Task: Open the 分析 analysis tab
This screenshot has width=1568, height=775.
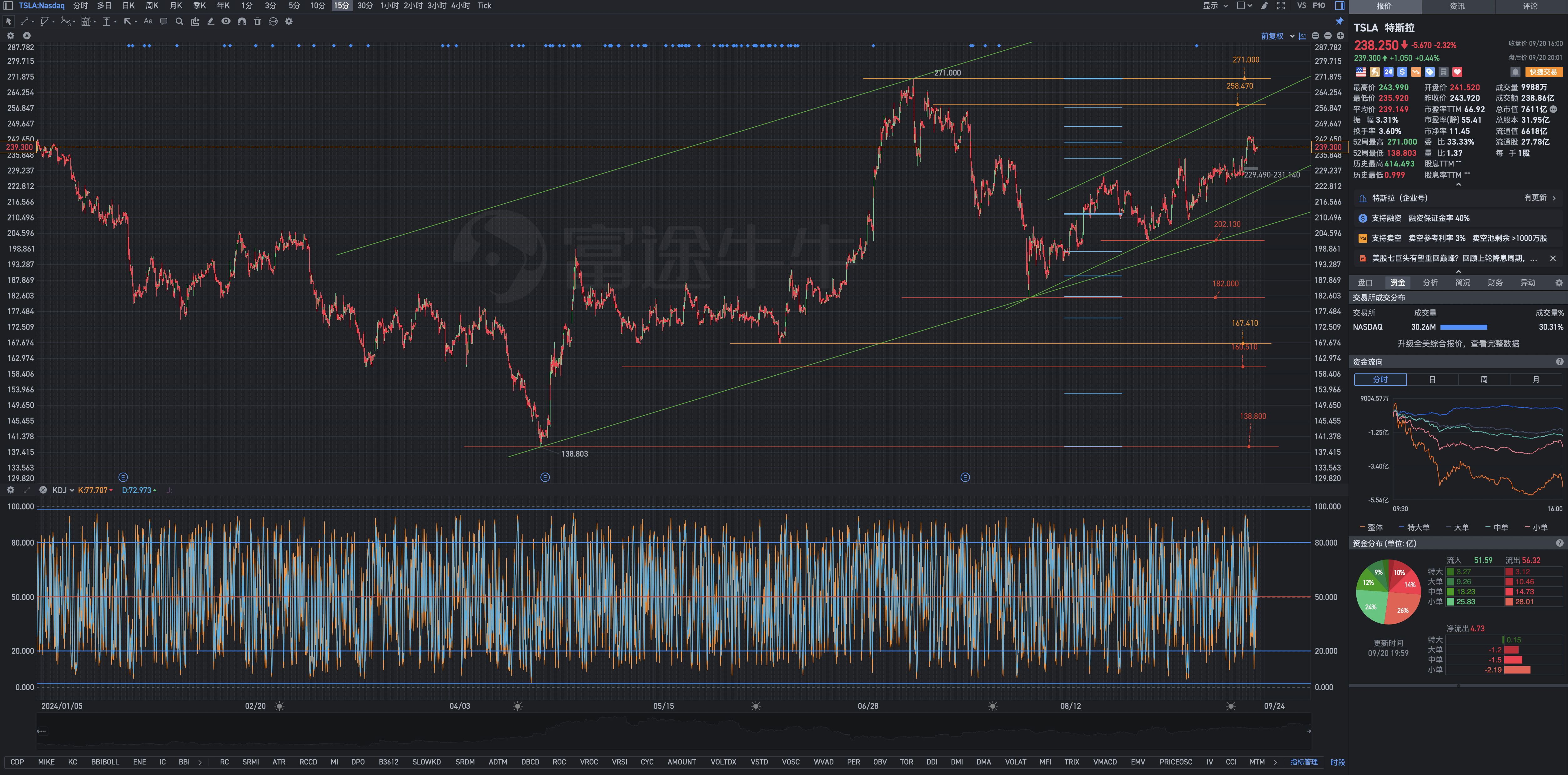Action: [x=1430, y=282]
